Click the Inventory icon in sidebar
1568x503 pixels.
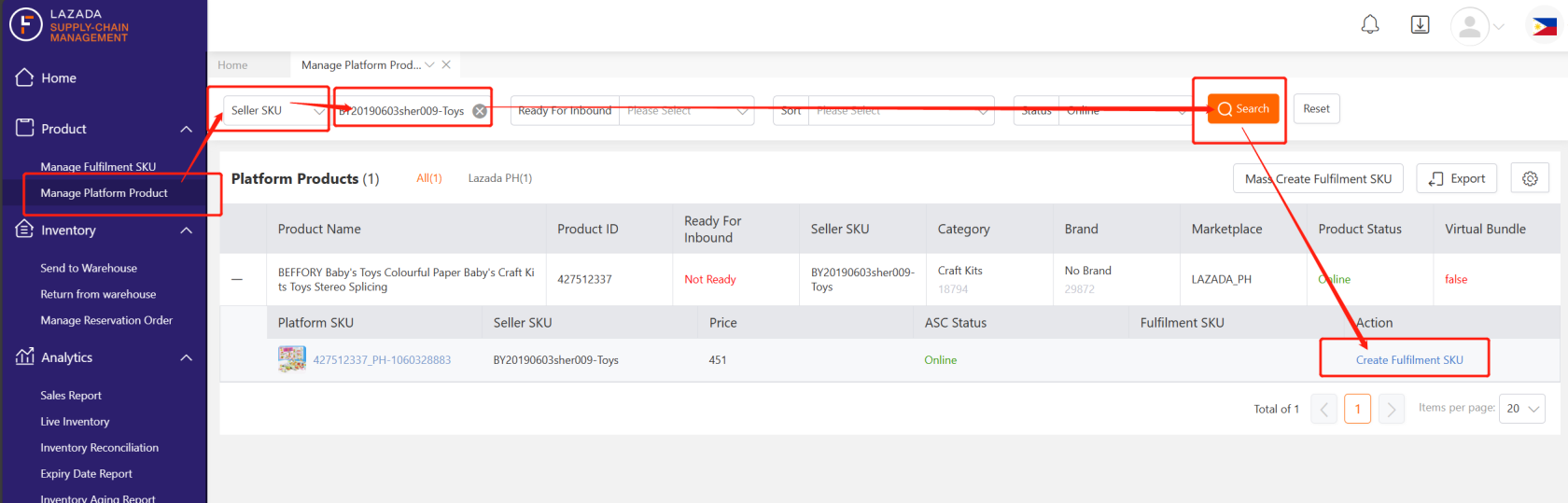point(25,230)
